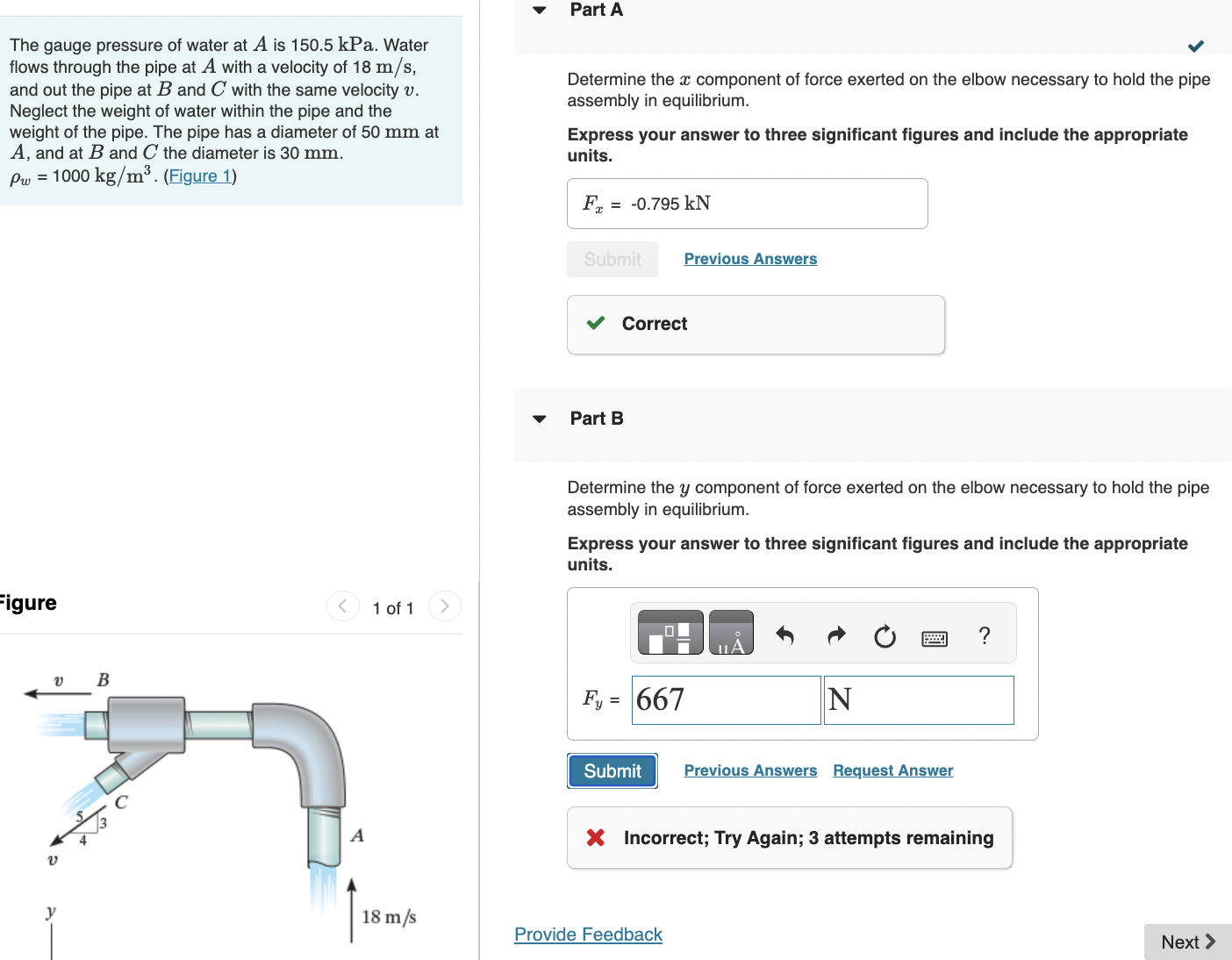Click the next figure arrow

445,605
